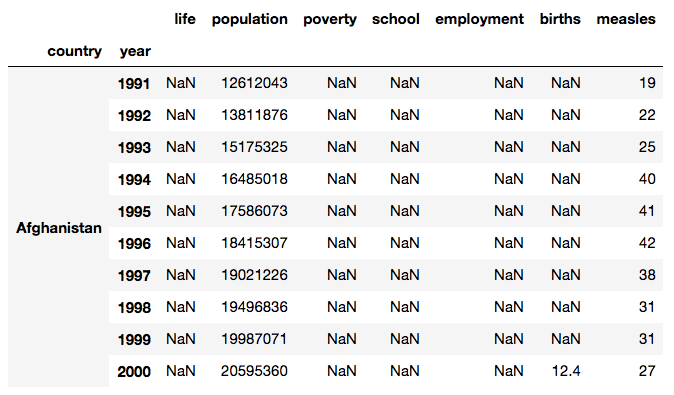Click the 1998 year row label
Image resolution: width=674 pixels, height=395 pixels.
tap(134, 307)
